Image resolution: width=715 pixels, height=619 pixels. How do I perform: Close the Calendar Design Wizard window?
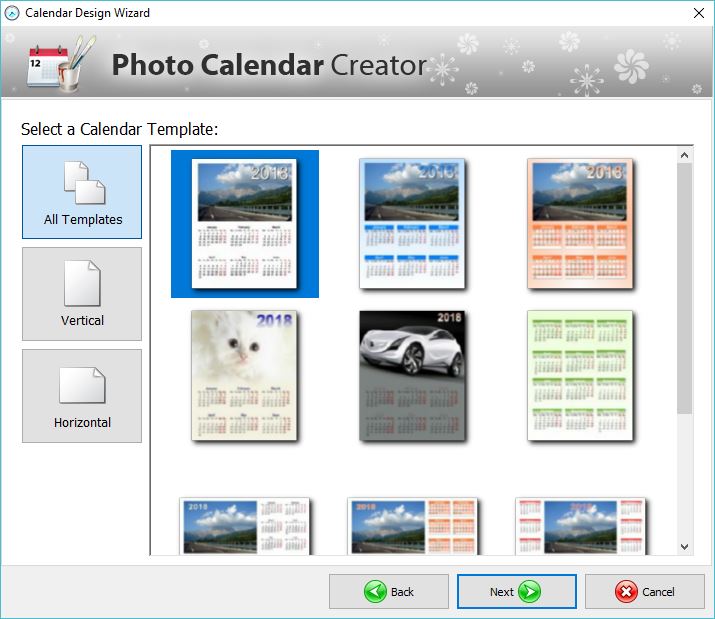point(699,13)
